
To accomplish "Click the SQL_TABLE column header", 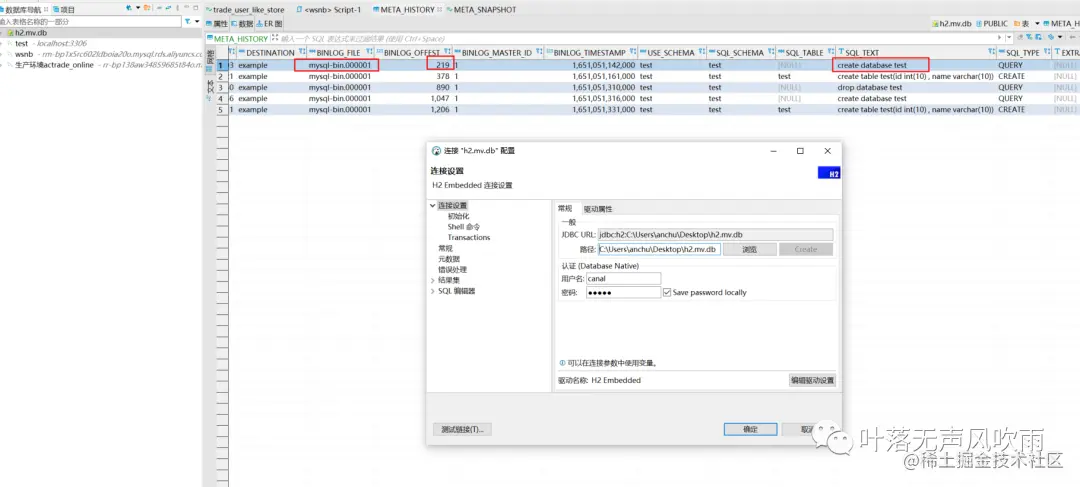I will coord(804,52).
